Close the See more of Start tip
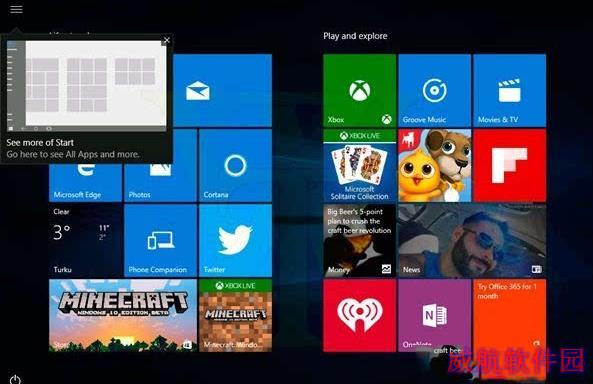 pos(166,40)
